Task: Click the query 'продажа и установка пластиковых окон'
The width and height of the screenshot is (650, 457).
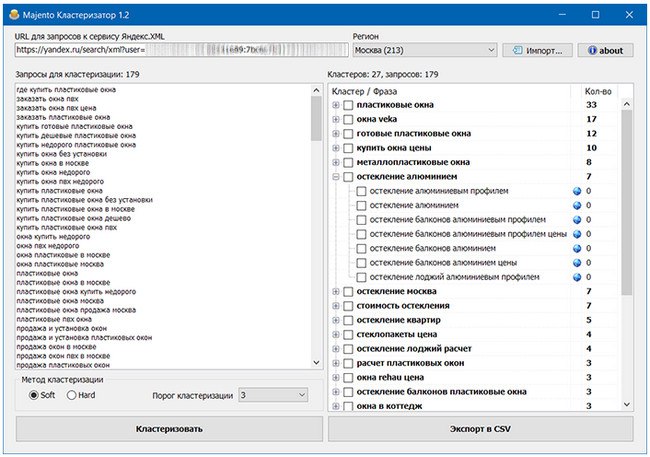Action: coord(84,338)
